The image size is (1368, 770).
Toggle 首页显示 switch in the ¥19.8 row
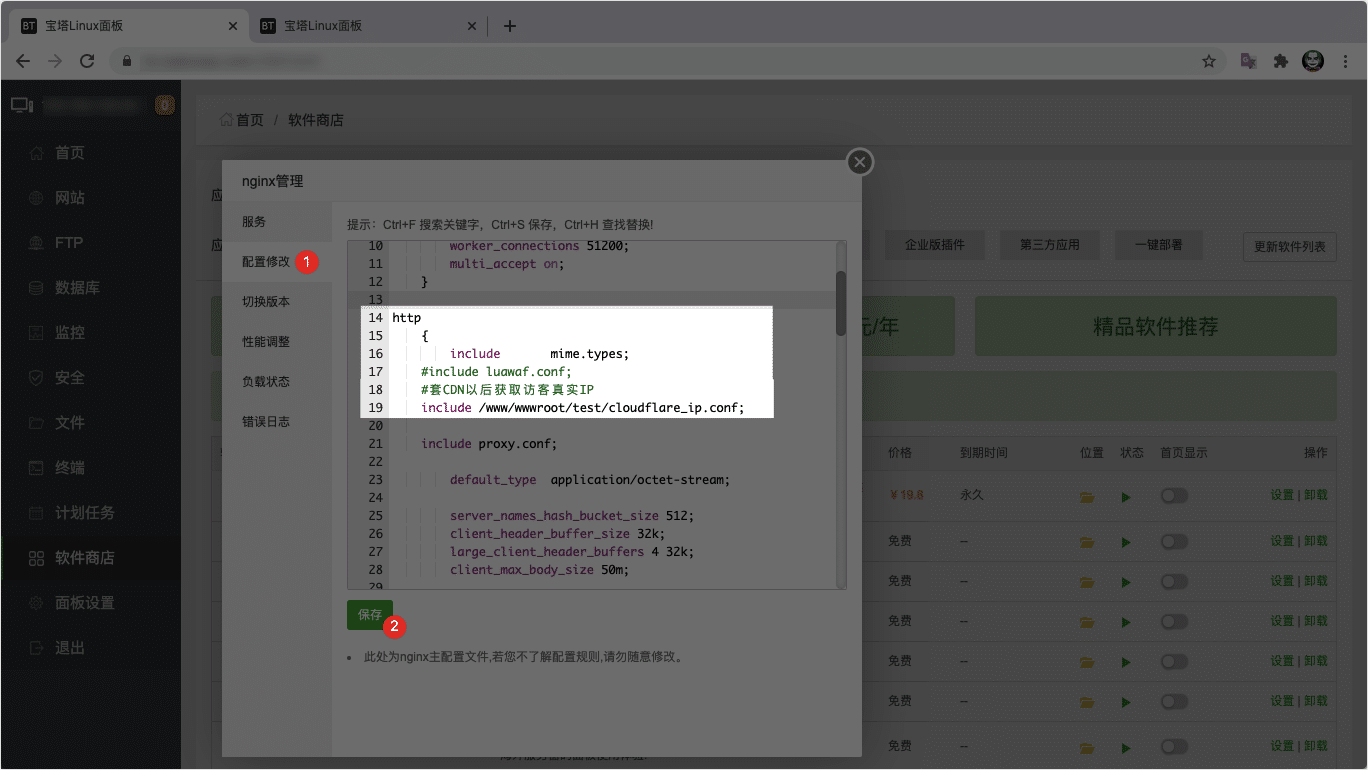pos(1174,496)
